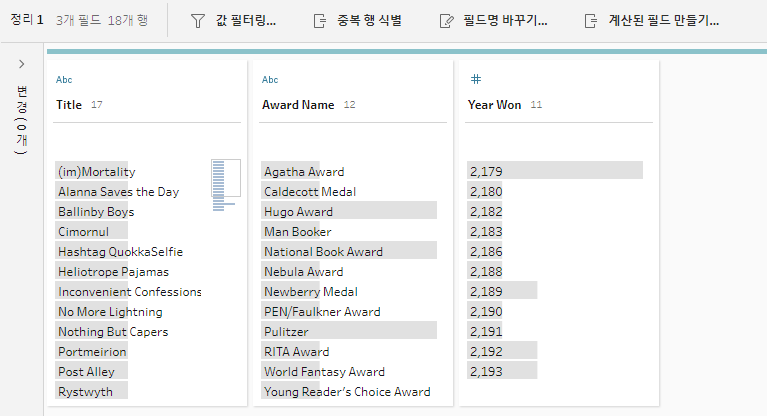767x416 pixels.
Task: Select Young Reader's Choice Award value
Action: pos(347,392)
